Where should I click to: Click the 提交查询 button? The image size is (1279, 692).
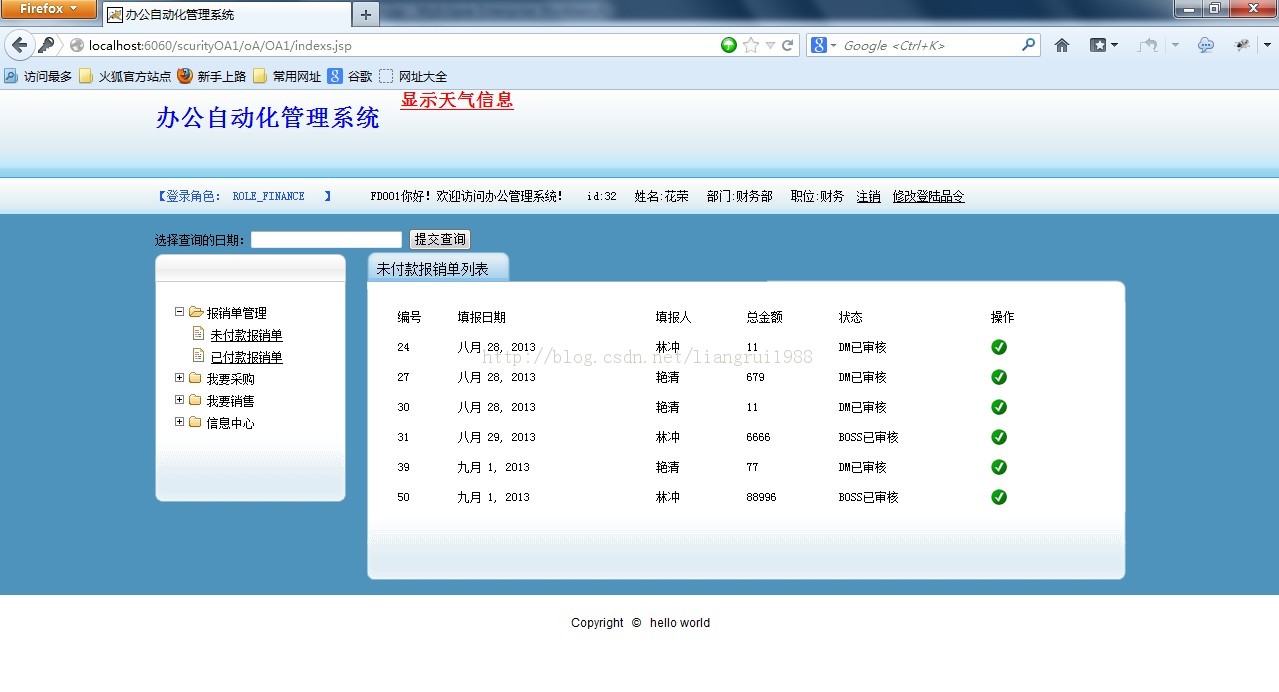point(439,238)
